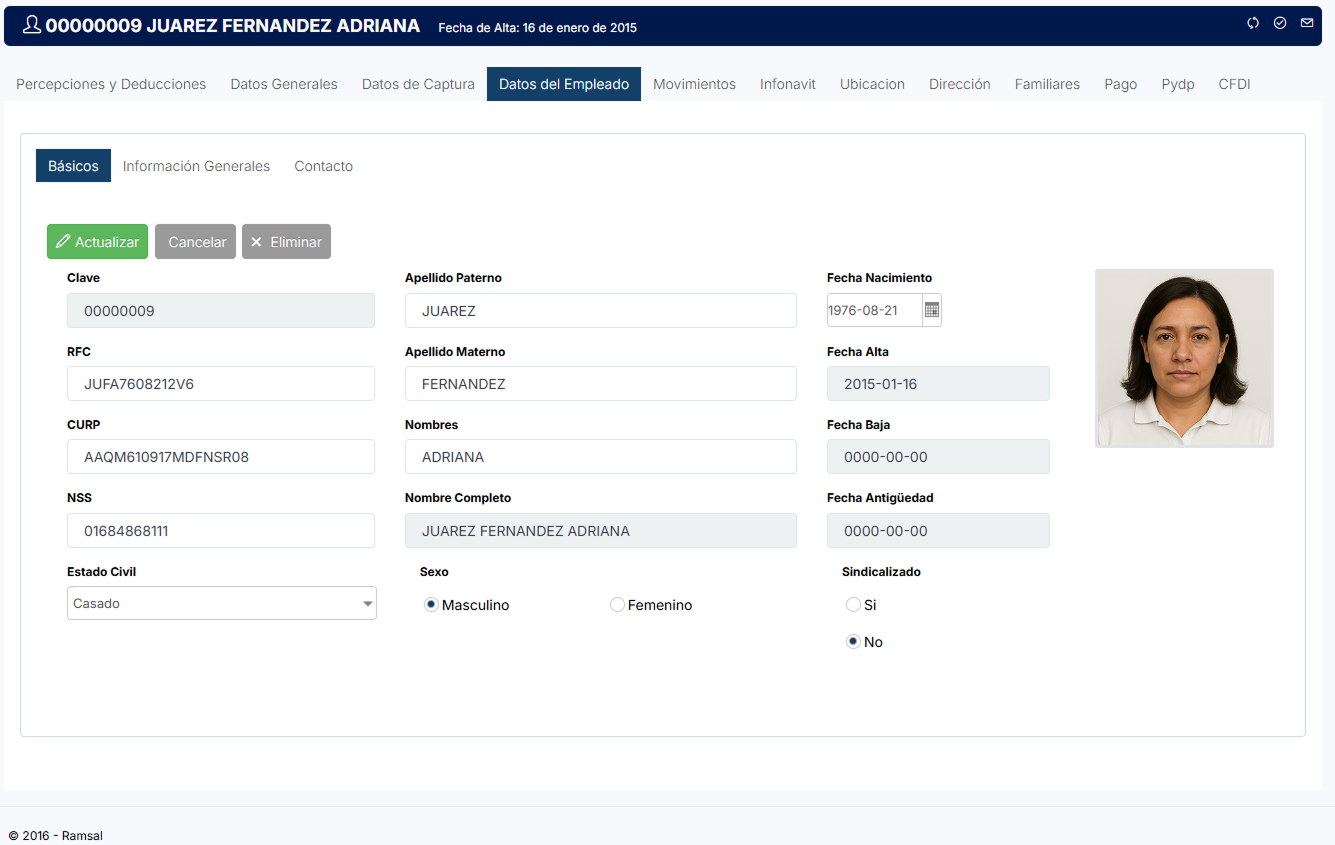Click the circled checkmark icon in header
Viewport: 1335px width, 845px height.
click(1280, 23)
